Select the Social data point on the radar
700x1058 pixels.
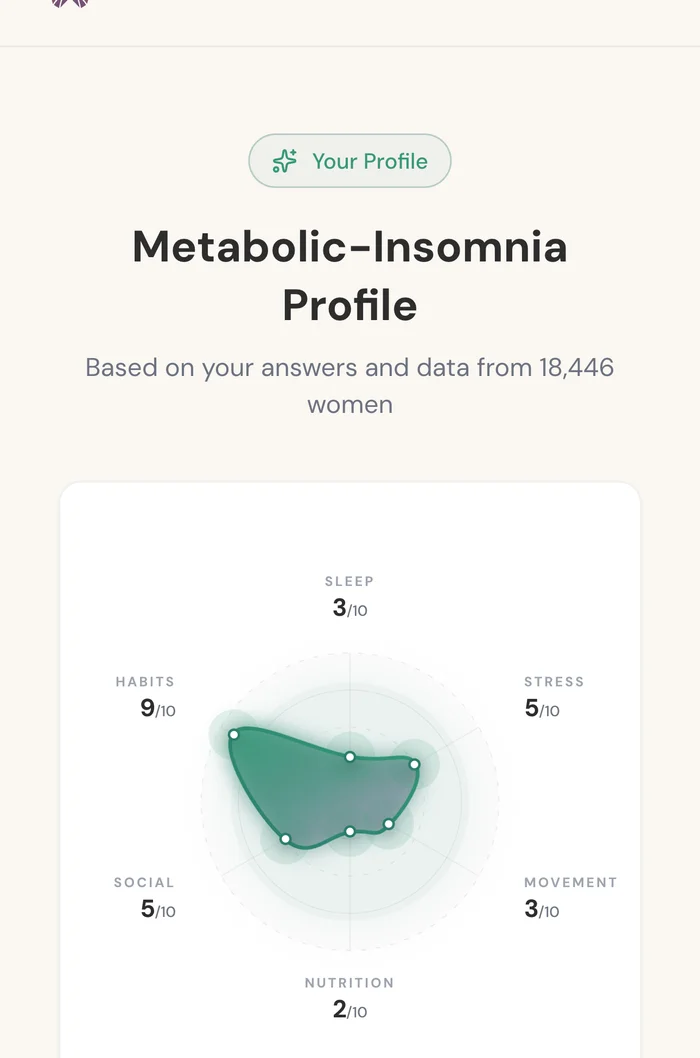click(x=285, y=839)
